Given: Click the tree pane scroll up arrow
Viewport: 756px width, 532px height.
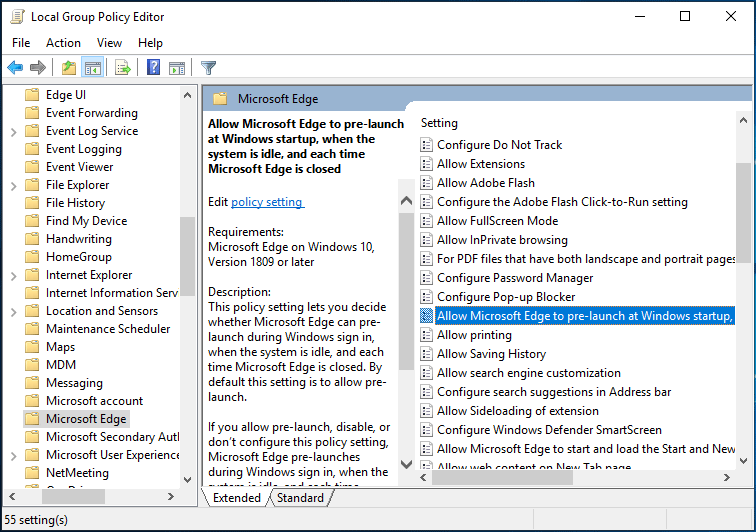Looking at the screenshot, I should coord(188,95).
